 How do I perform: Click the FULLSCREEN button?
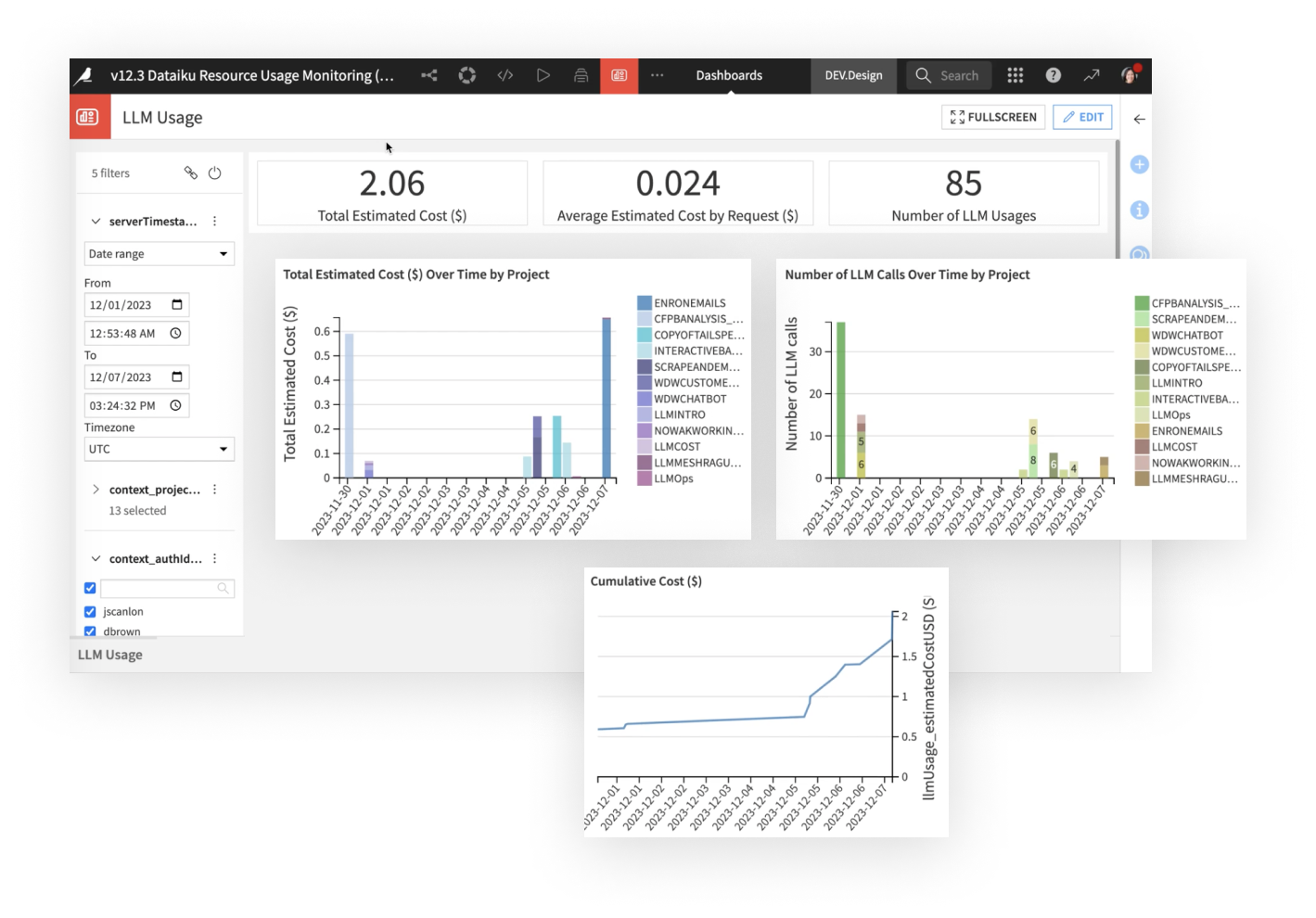click(x=993, y=117)
